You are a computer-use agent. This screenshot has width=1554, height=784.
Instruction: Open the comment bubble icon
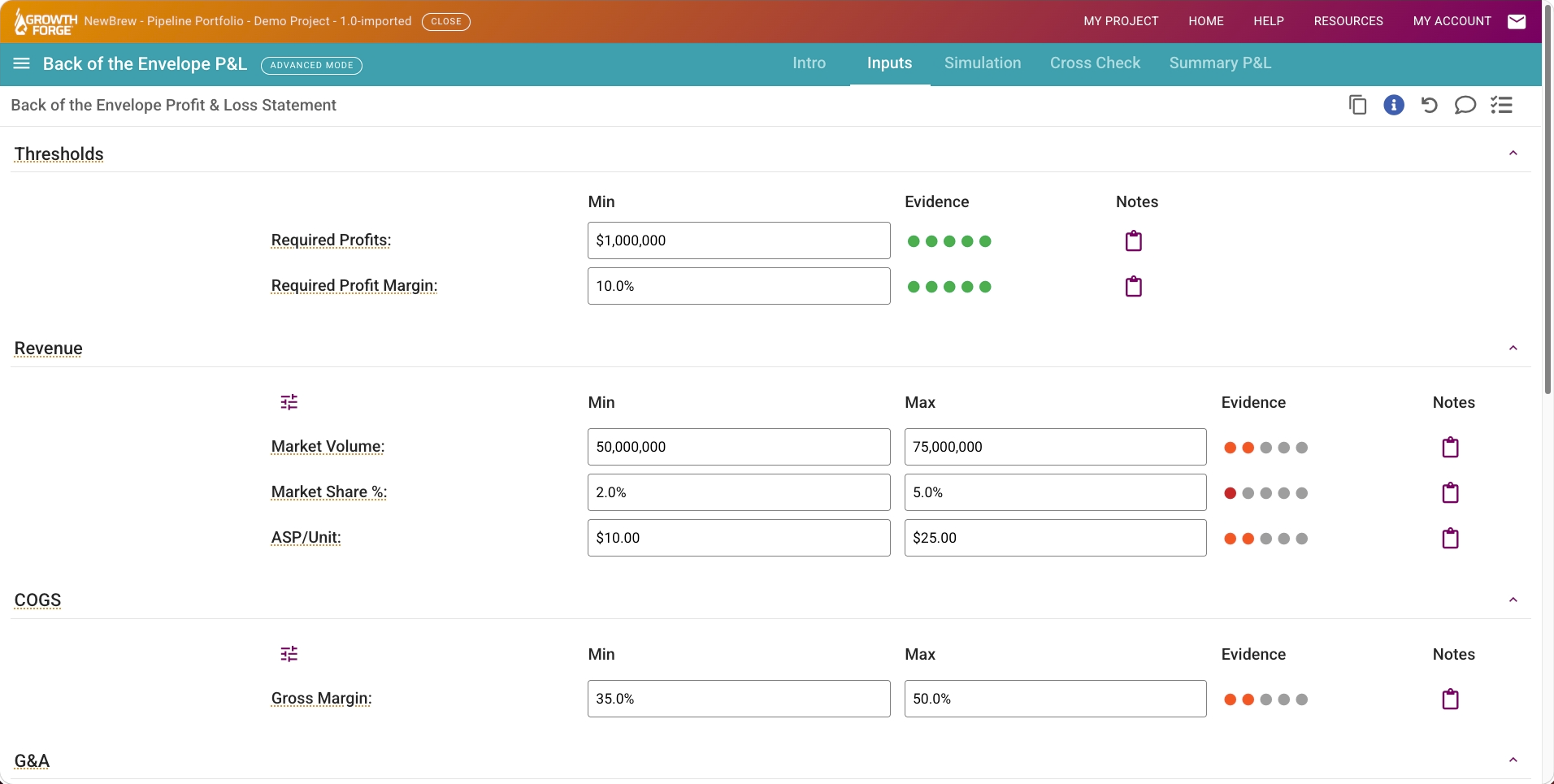[1465, 105]
